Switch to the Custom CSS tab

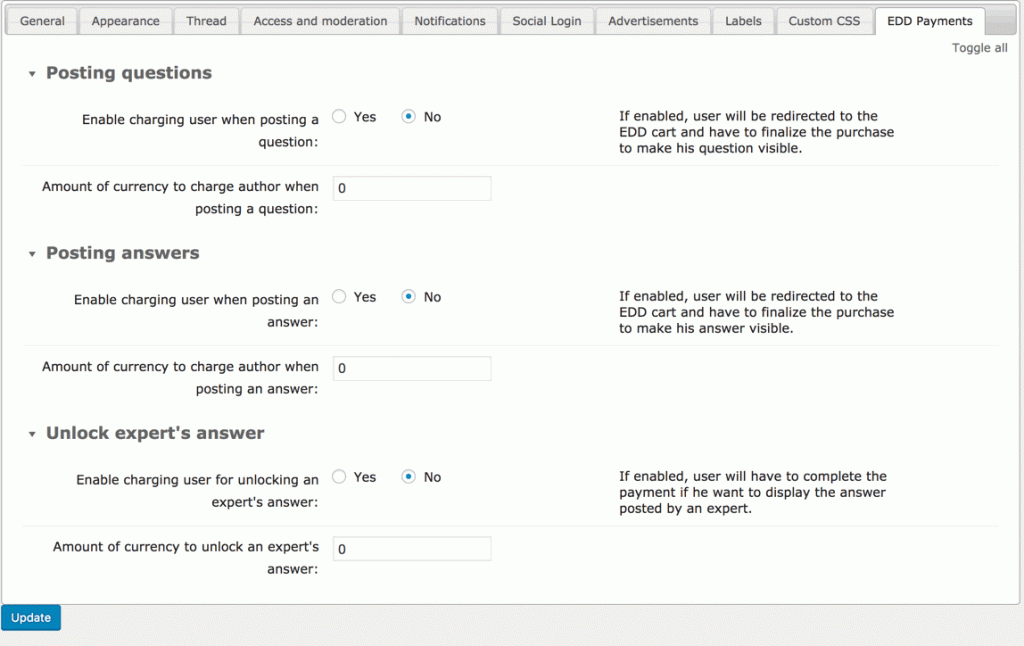(824, 20)
